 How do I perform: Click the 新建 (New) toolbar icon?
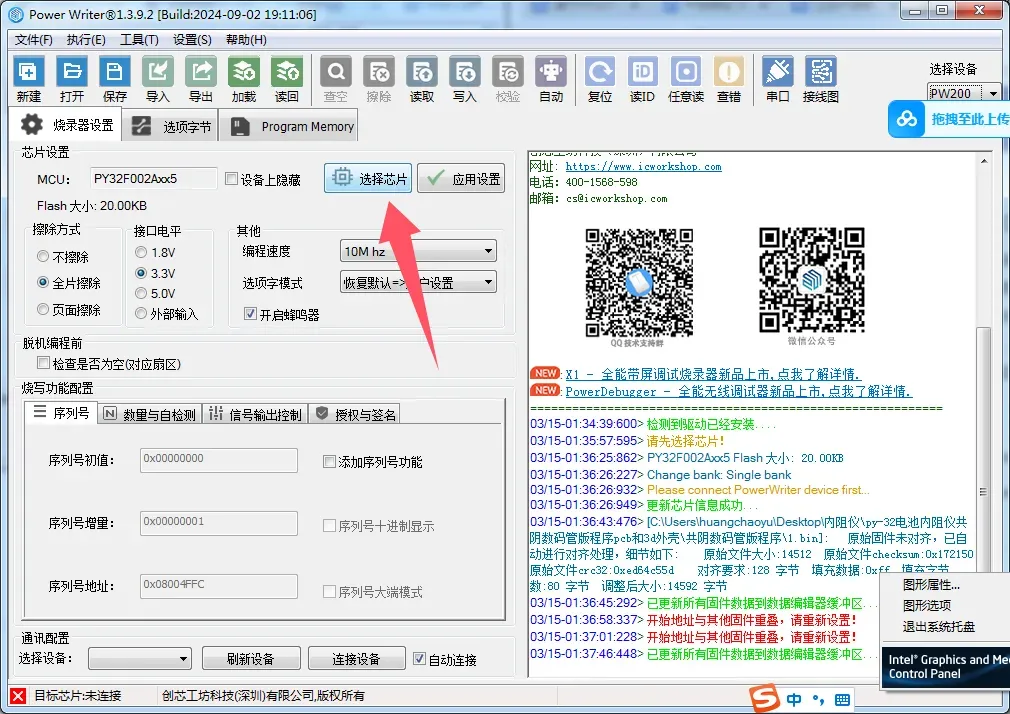[x=28, y=79]
